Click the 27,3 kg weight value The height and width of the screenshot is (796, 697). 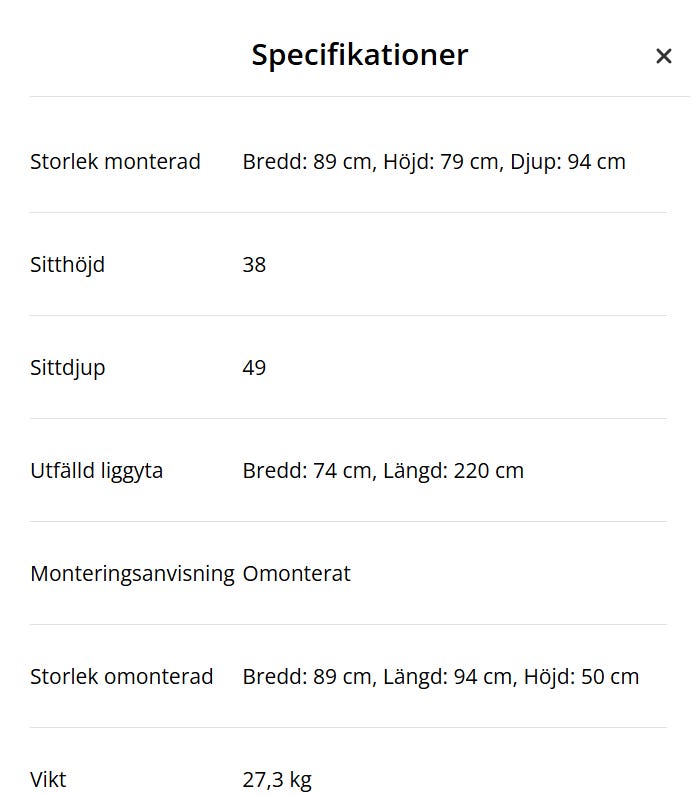pos(277,779)
